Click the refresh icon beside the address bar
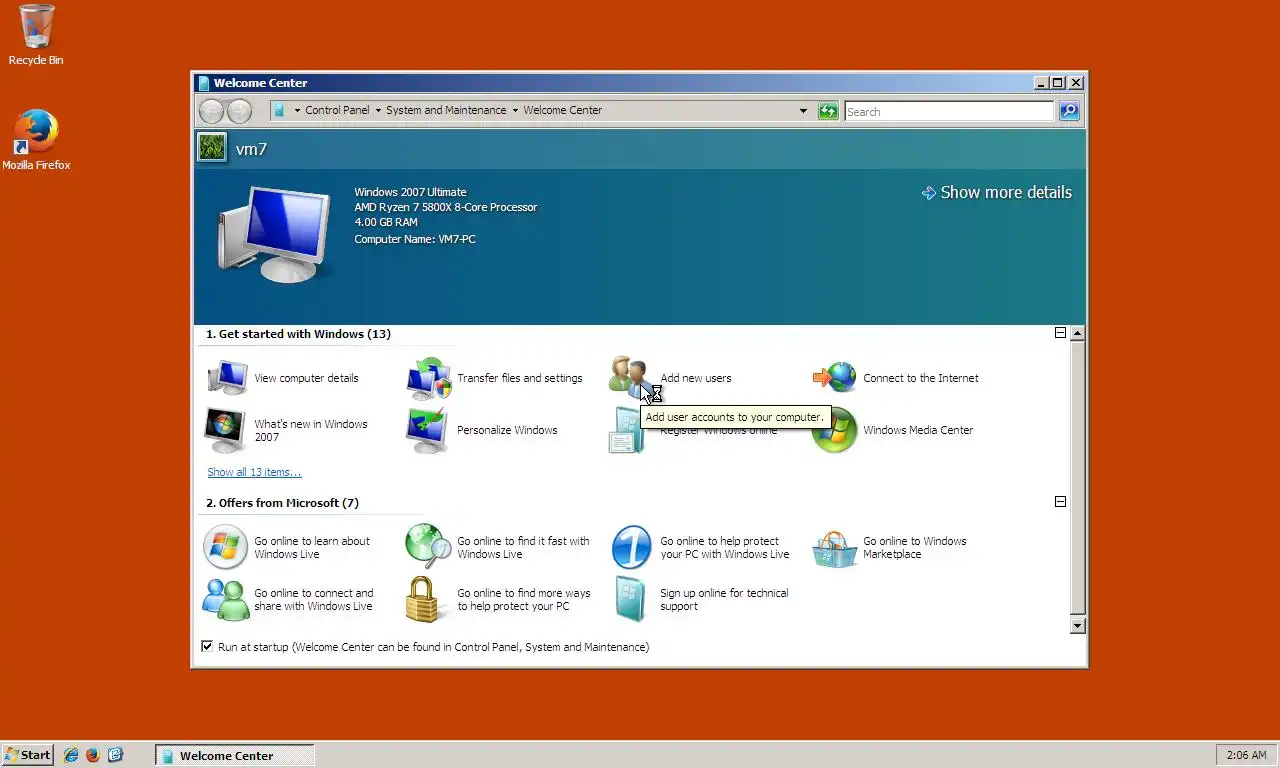1280x768 pixels. tap(828, 111)
